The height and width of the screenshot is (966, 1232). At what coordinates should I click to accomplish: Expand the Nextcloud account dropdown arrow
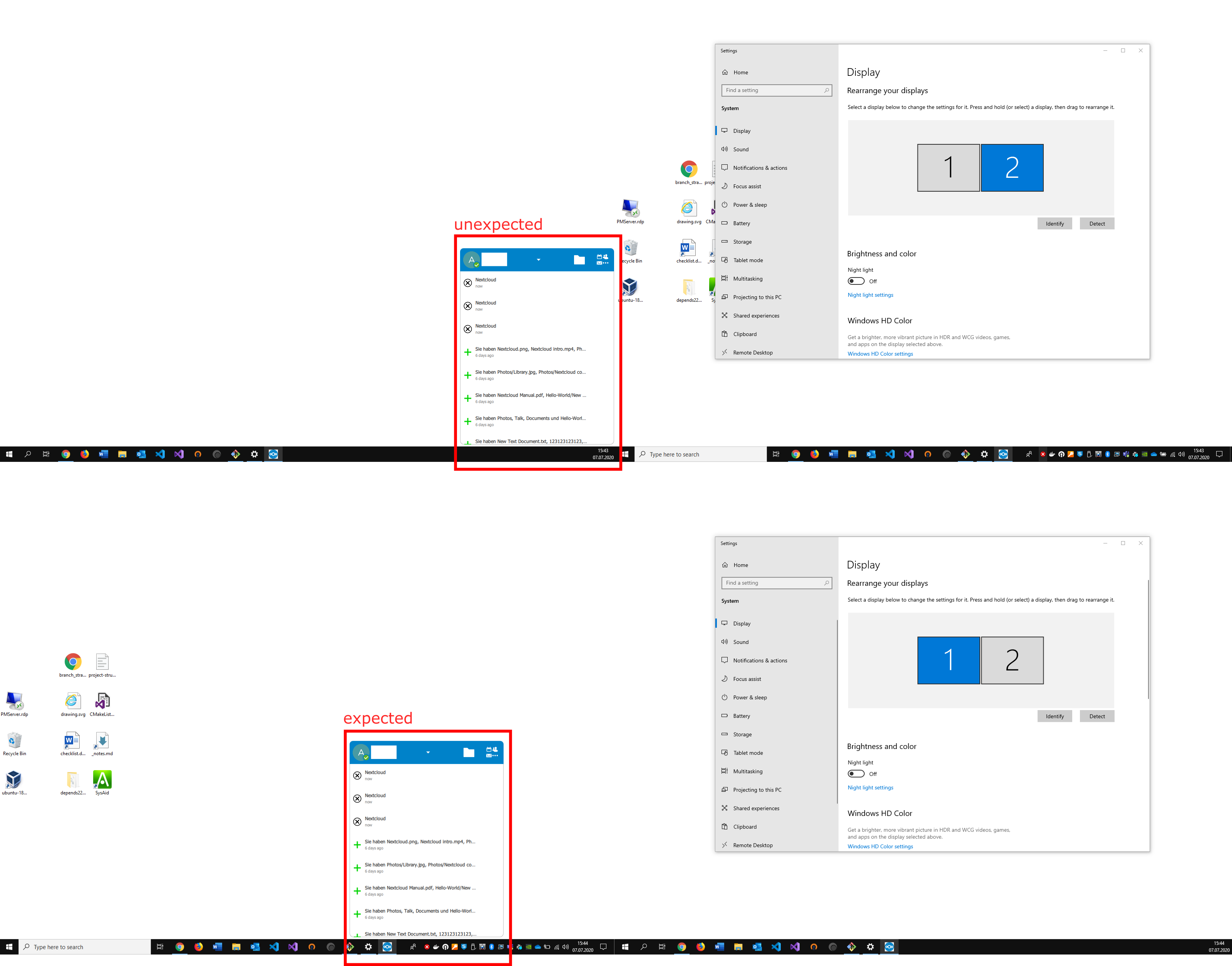[539, 259]
